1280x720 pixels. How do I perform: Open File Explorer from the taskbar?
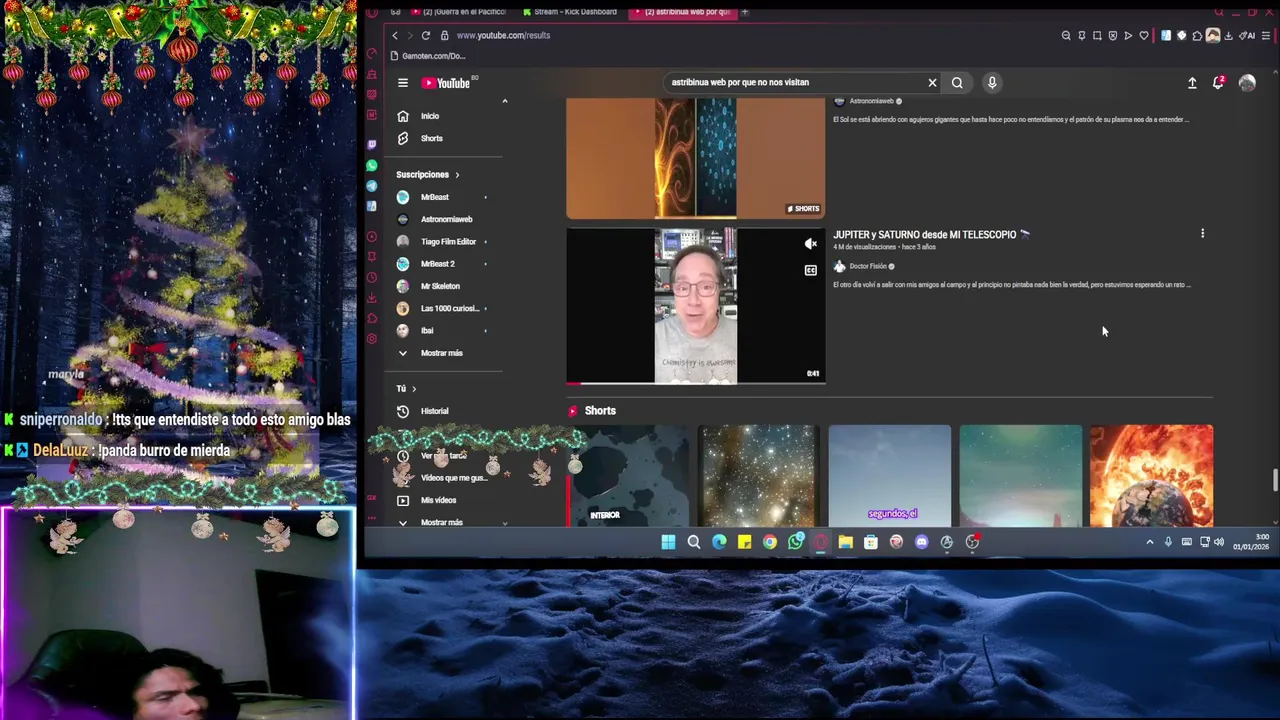[845, 542]
